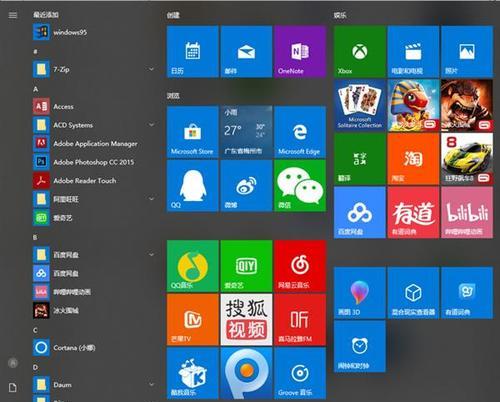Click the letter D group header

pyautogui.click(x=35, y=367)
